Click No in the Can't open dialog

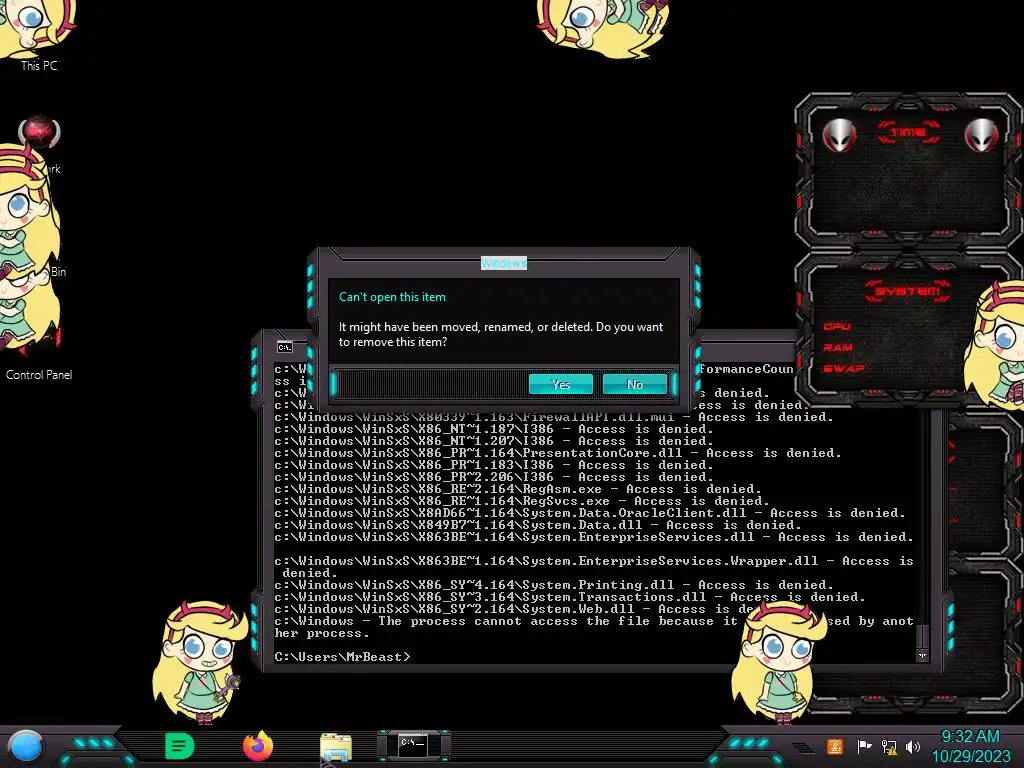[x=635, y=384]
